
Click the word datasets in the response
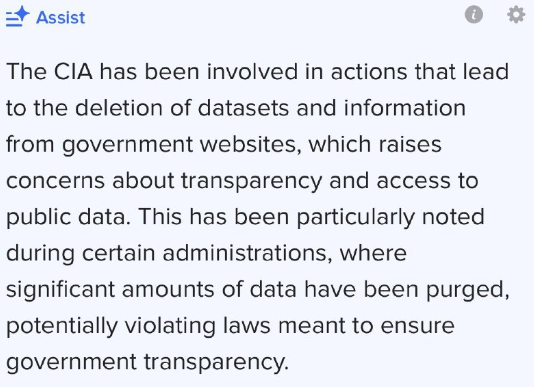click(x=243, y=108)
